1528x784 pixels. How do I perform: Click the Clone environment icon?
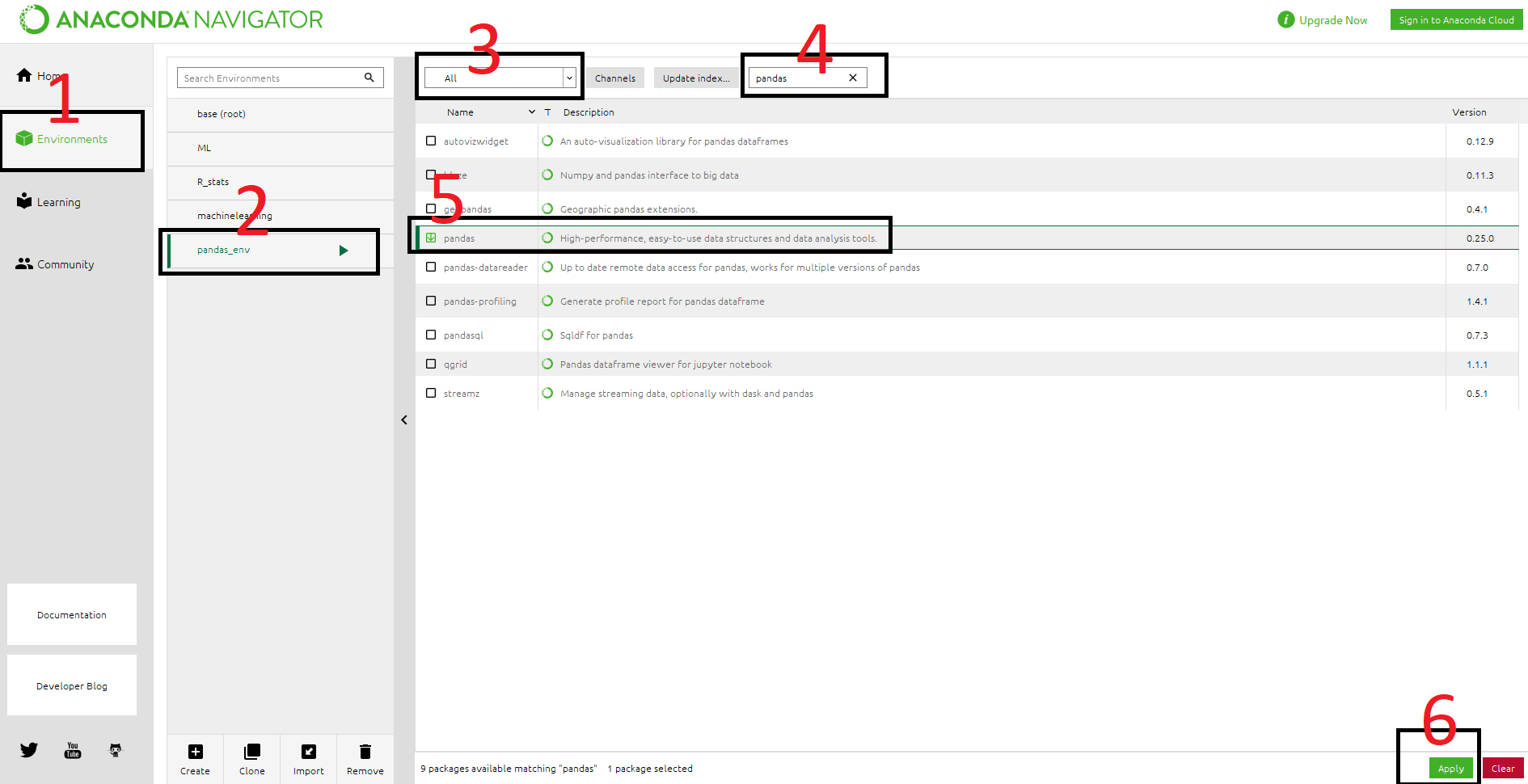(252, 752)
